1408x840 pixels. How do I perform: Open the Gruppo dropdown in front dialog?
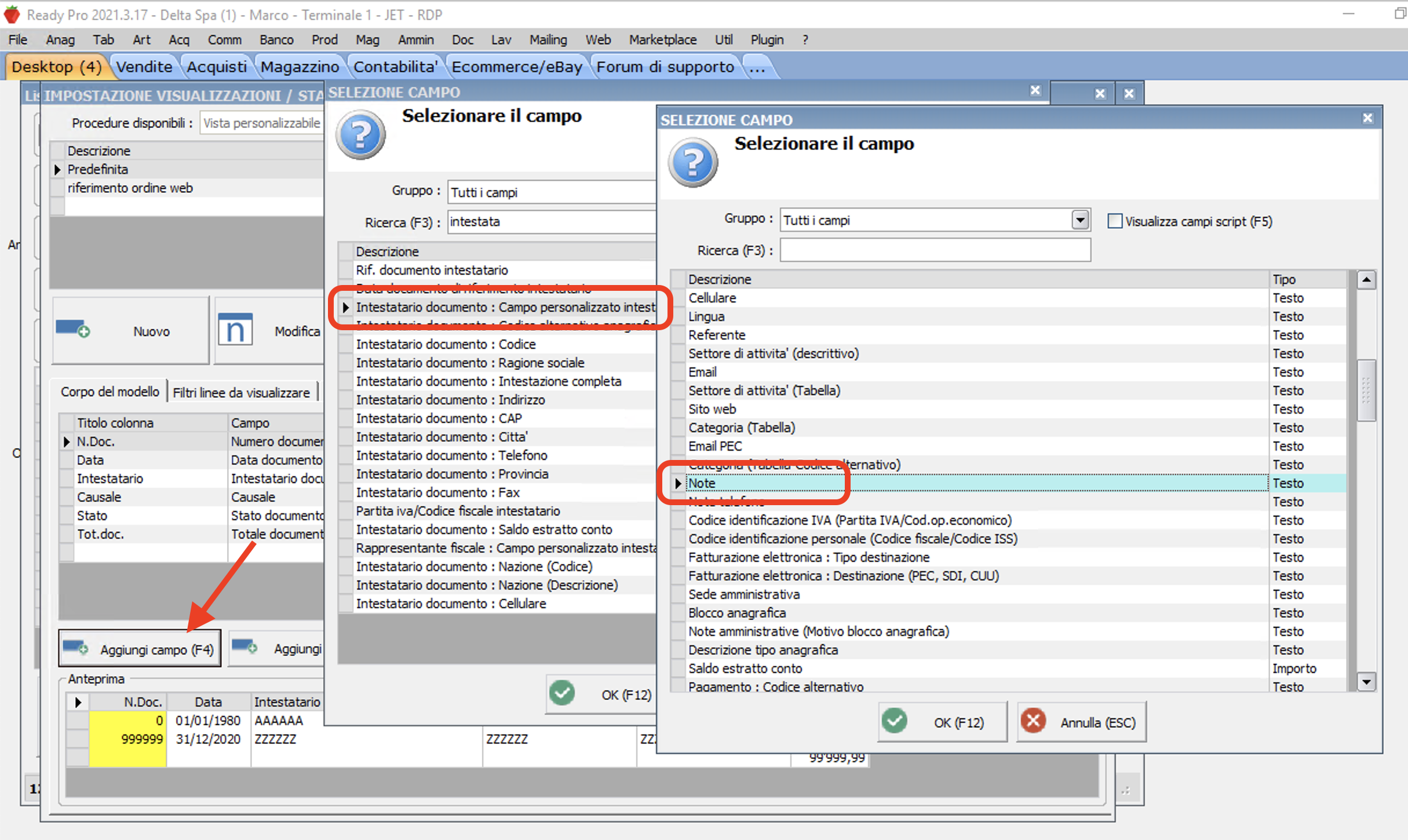[x=1080, y=220]
